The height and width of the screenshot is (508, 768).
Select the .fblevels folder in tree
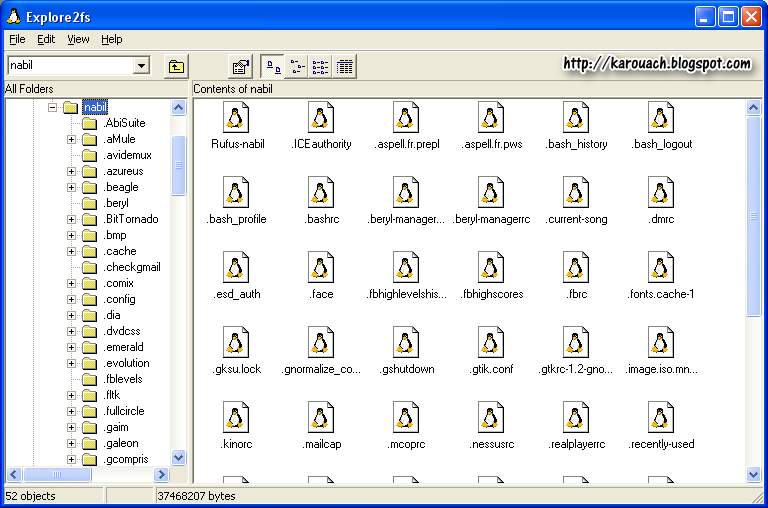point(123,379)
